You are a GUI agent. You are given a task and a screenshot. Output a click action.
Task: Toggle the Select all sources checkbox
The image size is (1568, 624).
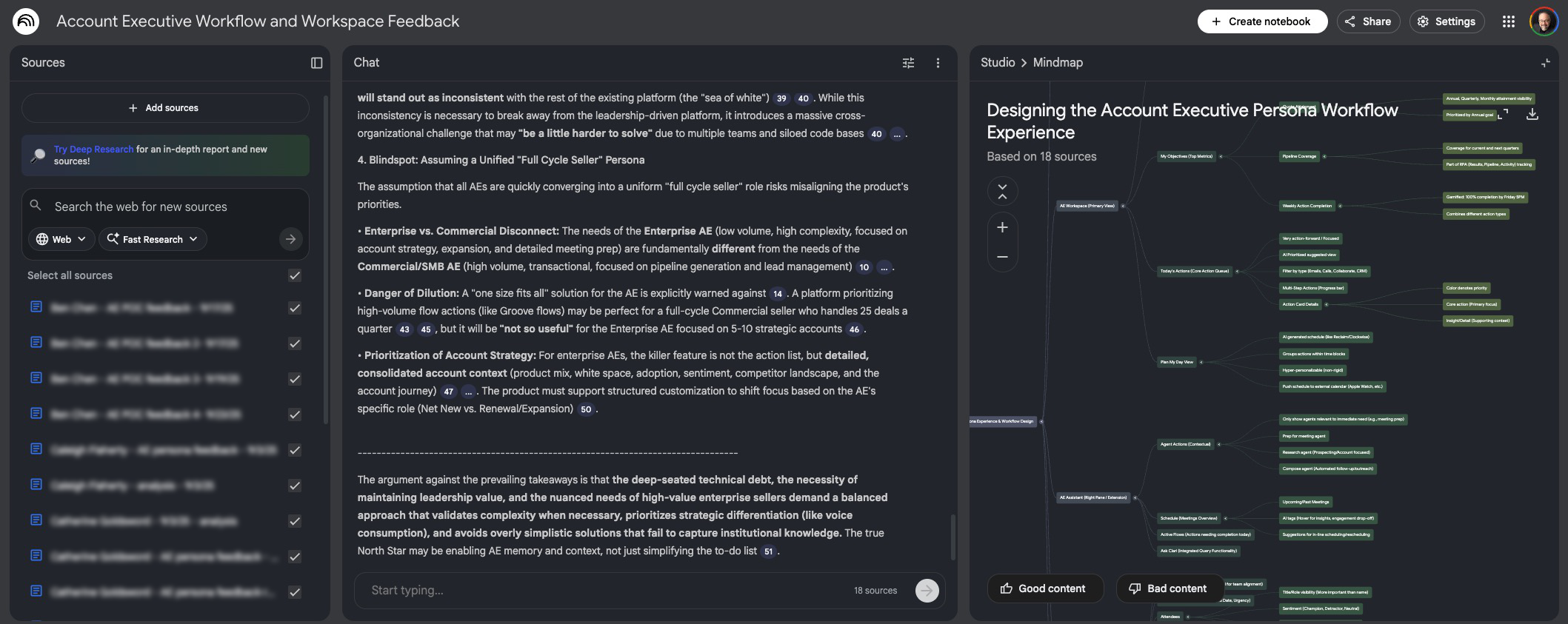pyautogui.click(x=295, y=275)
